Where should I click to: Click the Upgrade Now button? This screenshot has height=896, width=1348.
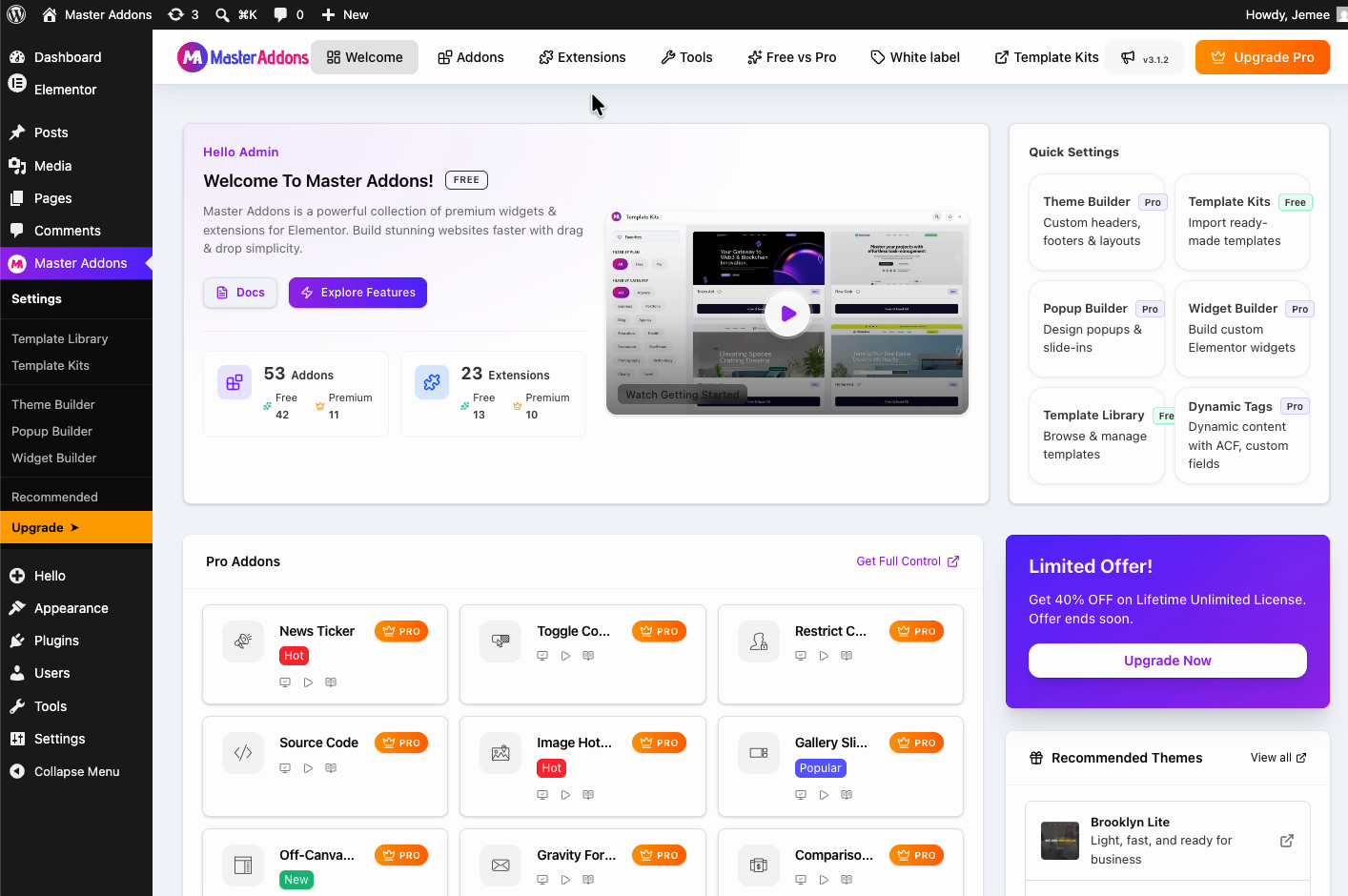[1167, 661]
